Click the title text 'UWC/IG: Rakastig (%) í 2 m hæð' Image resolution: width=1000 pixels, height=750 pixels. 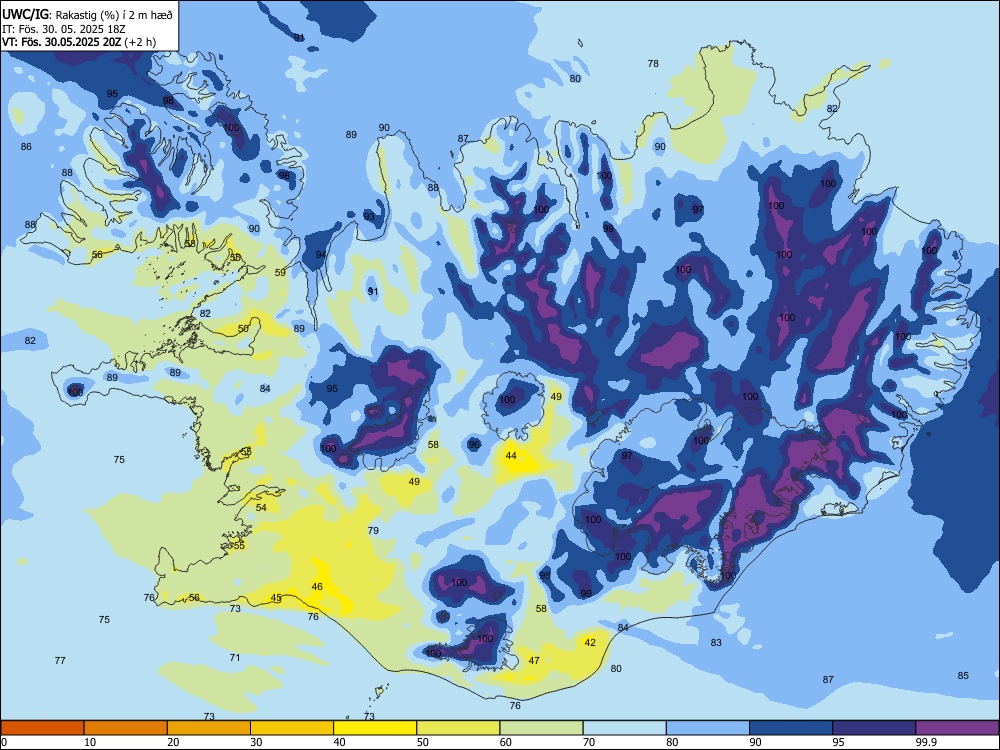coord(87,14)
